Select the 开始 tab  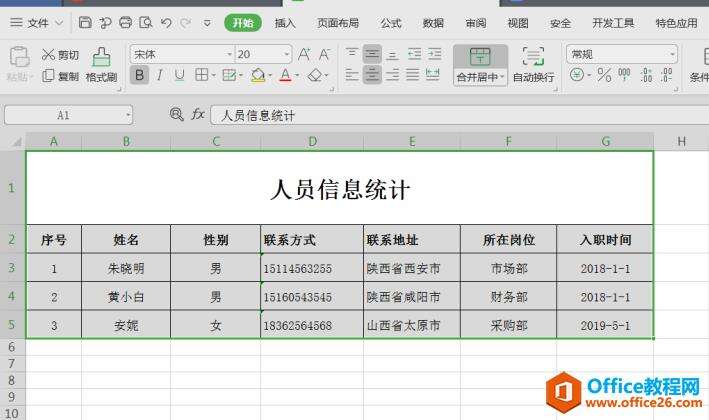pos(243,23)
